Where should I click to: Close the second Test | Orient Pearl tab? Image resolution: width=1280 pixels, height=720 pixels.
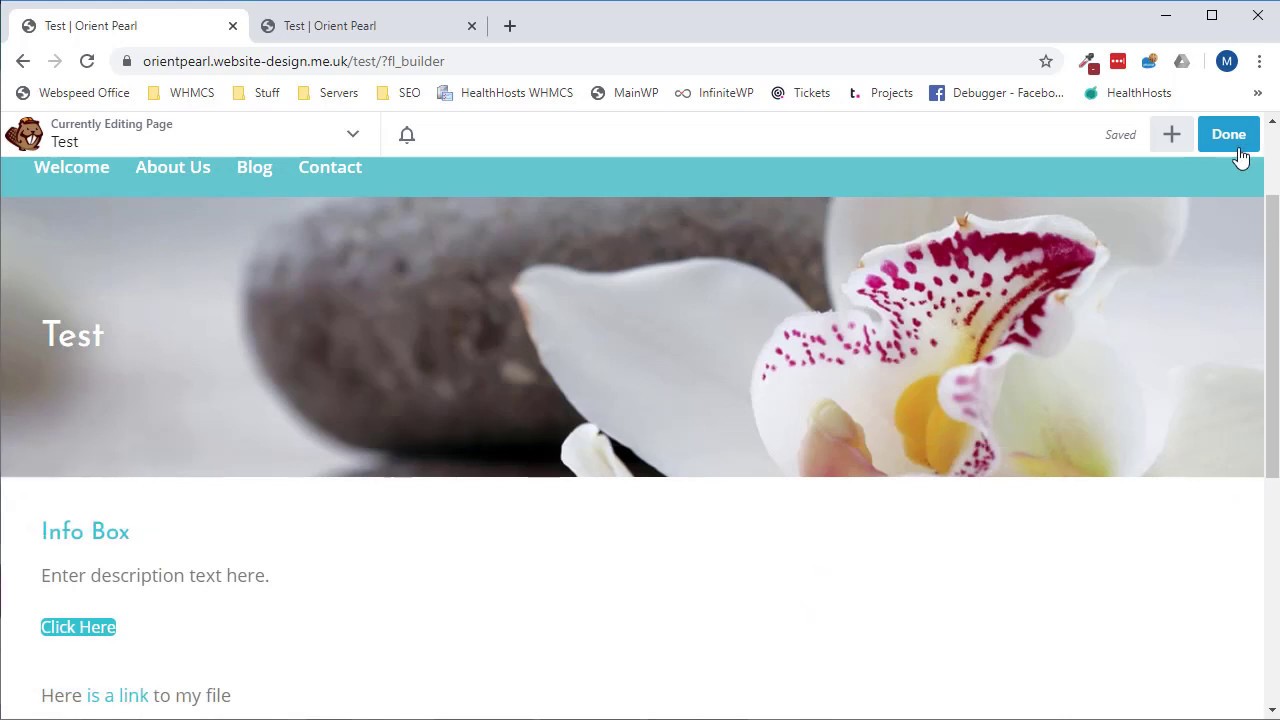click(x=472, y=26)
